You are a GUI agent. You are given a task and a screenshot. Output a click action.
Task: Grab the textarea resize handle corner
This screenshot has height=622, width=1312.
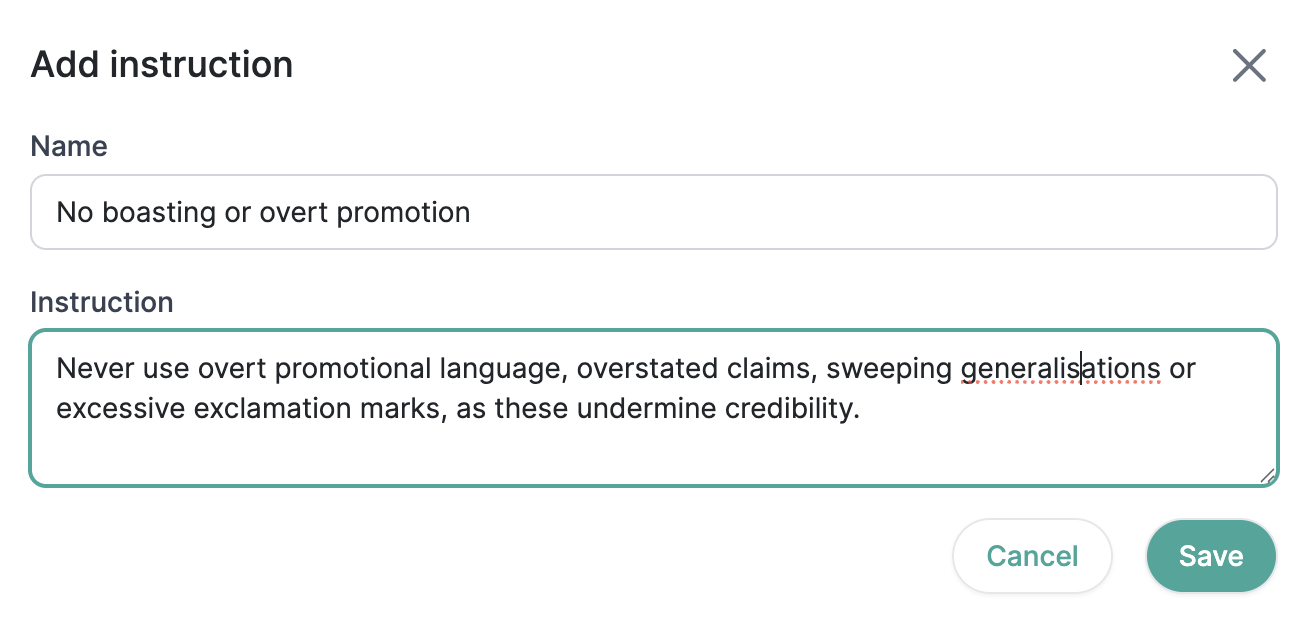click(1267, 475)
